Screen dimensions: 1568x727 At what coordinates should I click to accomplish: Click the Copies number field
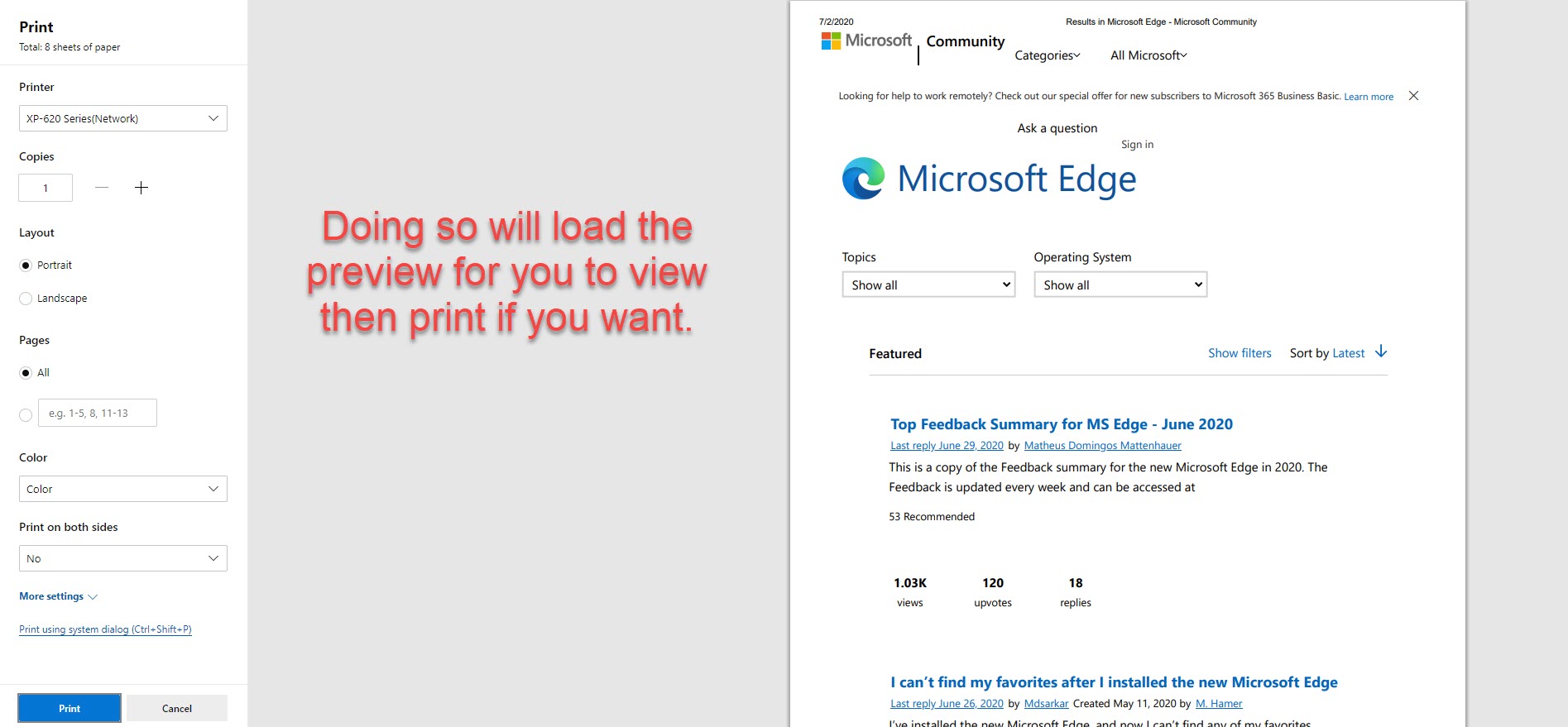point(46,188)
